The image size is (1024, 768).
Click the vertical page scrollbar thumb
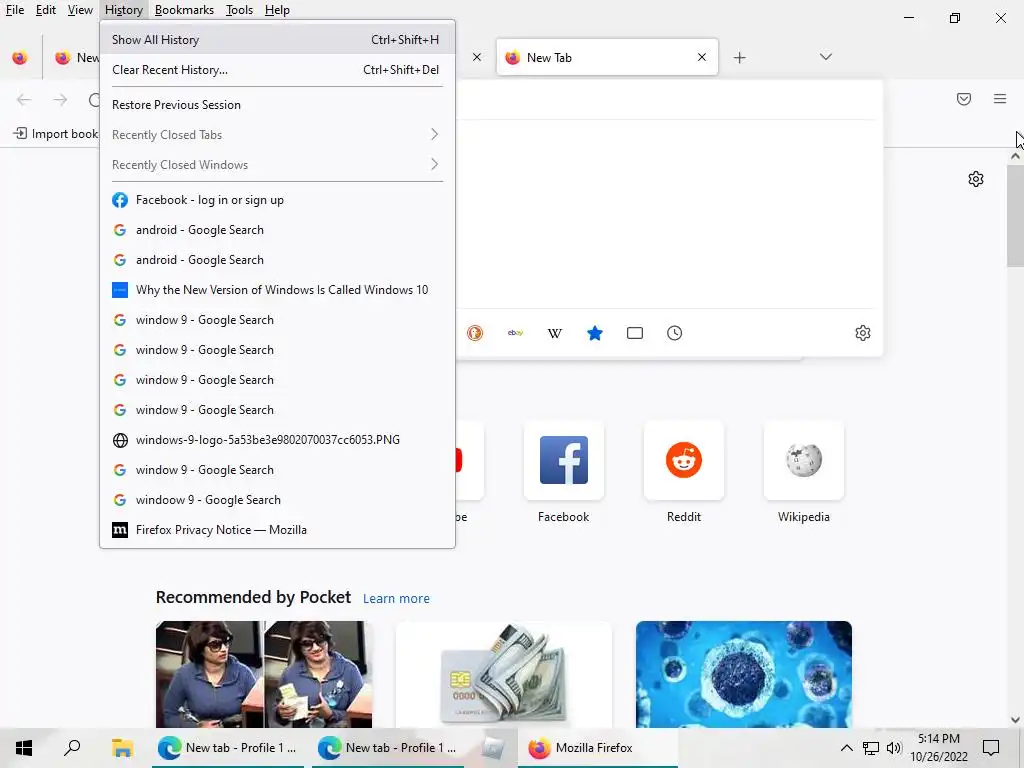pos(1015,216)
